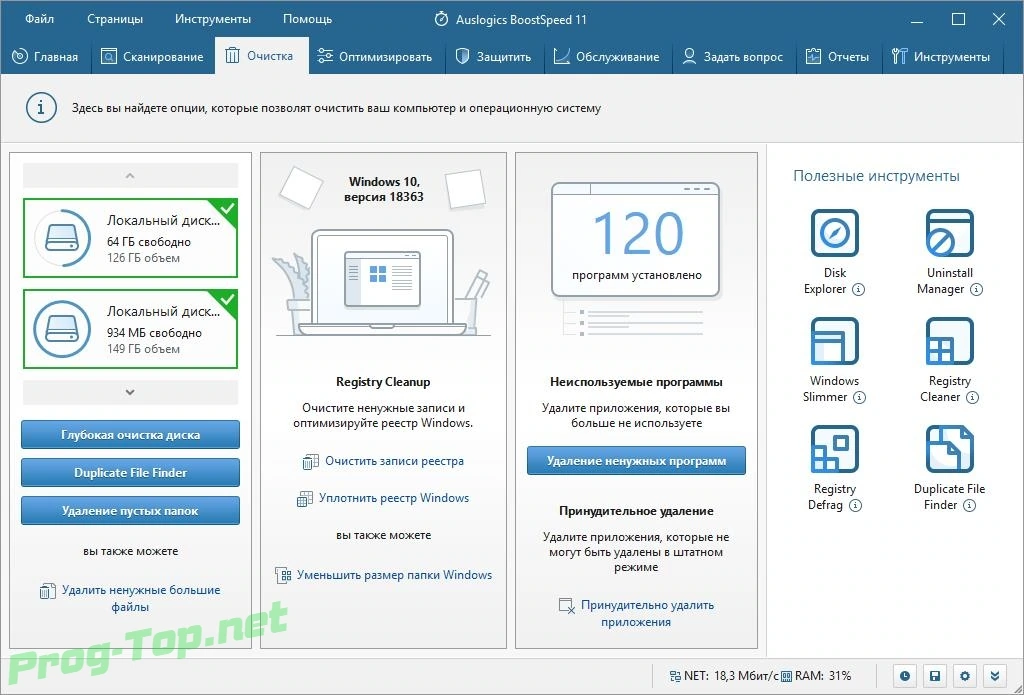The image size is (1024, 695).
Task: Toggle 64 GB free local disk selection
Action: click(x=131, y=238)
